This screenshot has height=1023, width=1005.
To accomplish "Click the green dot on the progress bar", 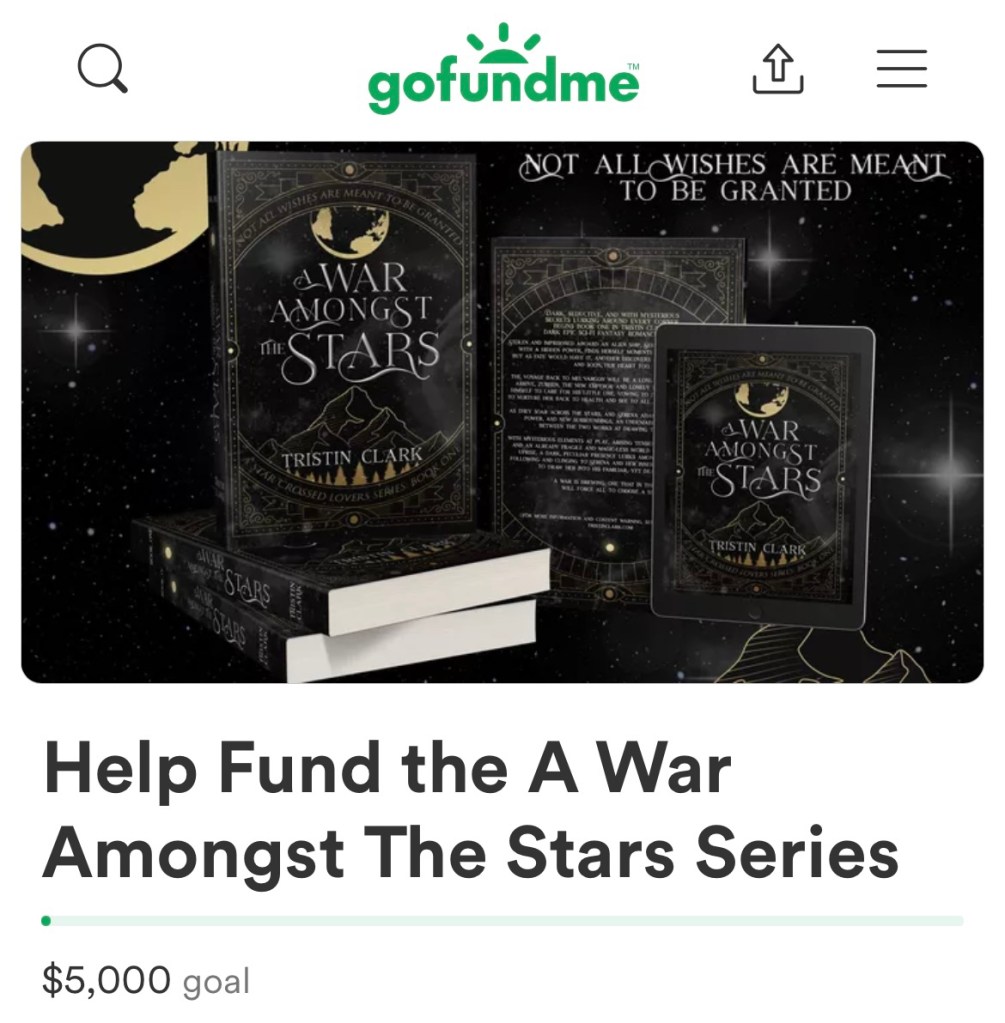I will (x=46, y=921).
